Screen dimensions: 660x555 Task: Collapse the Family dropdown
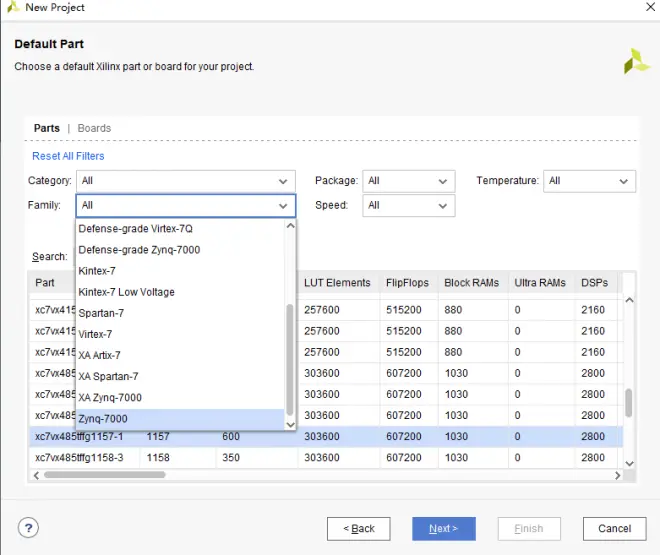[186, 205]
